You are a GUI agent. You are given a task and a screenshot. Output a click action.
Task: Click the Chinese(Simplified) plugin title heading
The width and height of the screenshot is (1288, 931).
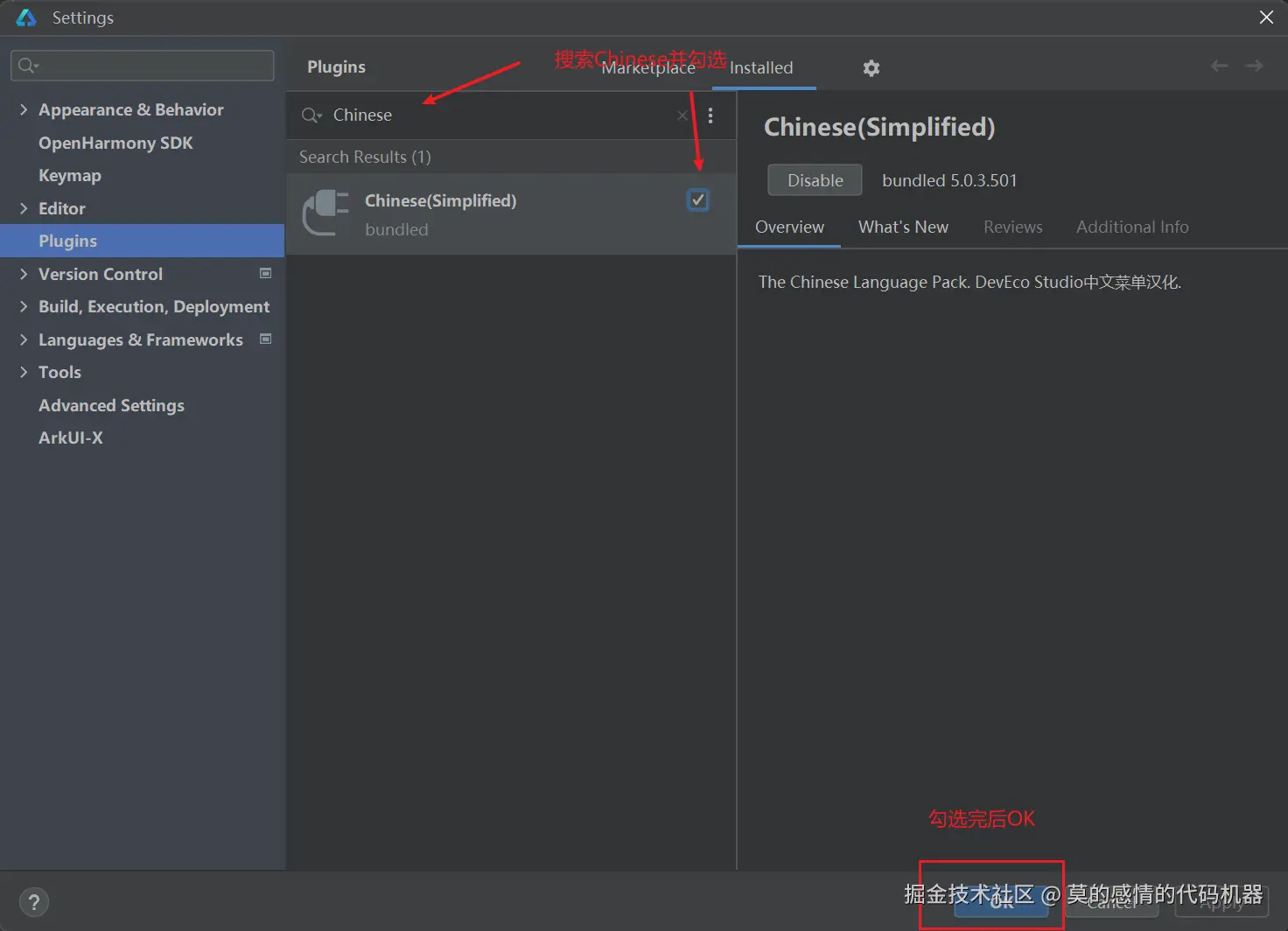879,127
